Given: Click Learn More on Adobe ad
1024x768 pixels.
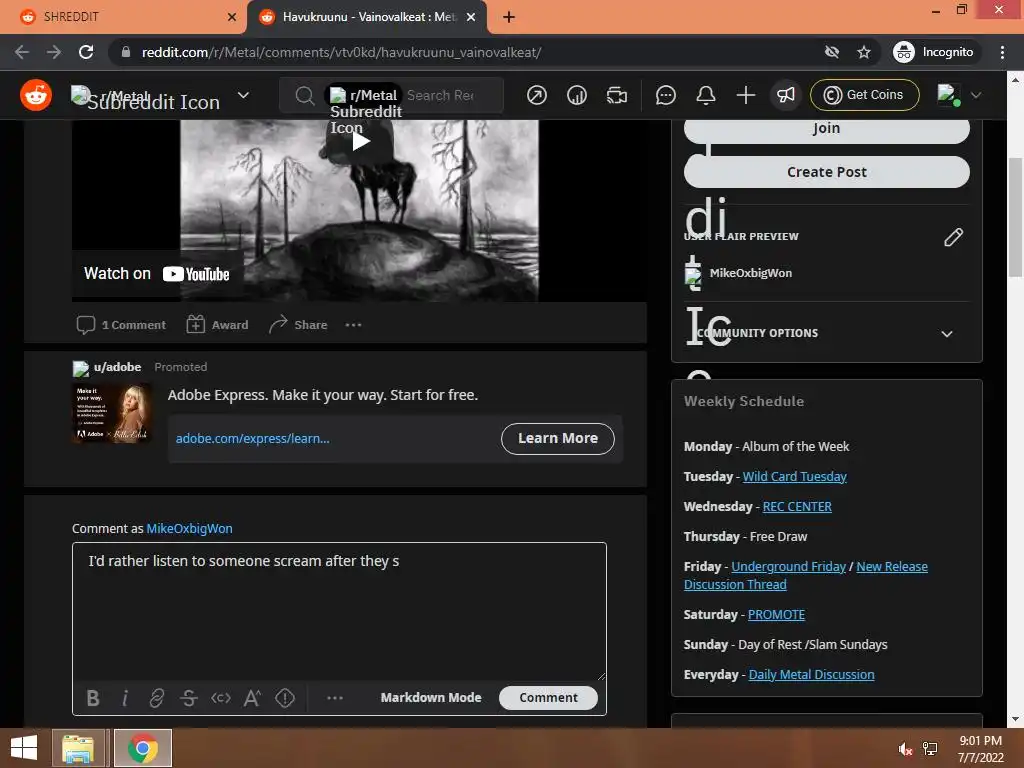Looking at the screenshot, I should pyautogui.click(x=558, y=438).
